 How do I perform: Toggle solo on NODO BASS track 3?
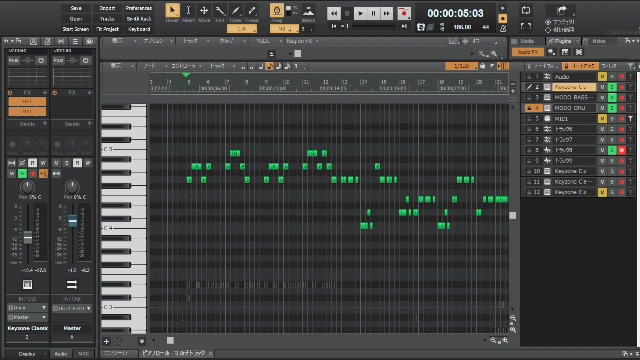click(612, 97)
